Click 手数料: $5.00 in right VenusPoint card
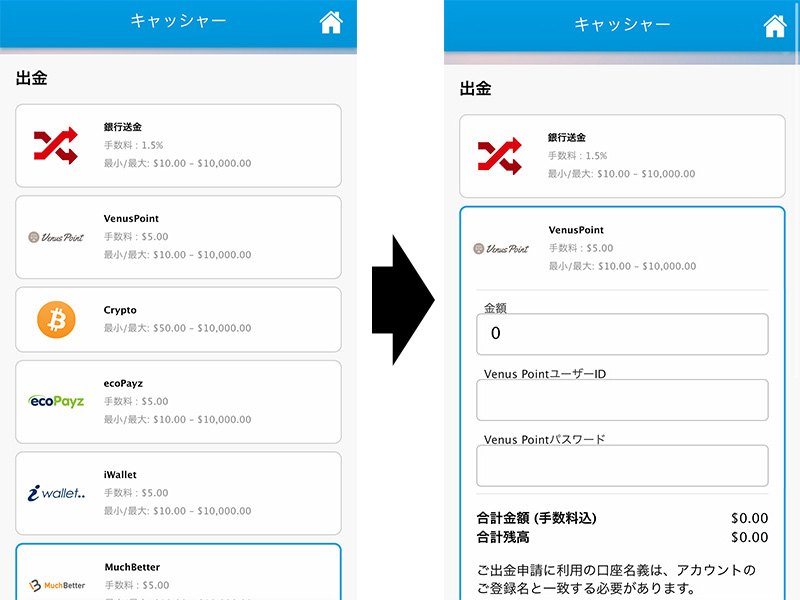The height and width of the screenshot is (600, 800). click(x=581, y=248)
